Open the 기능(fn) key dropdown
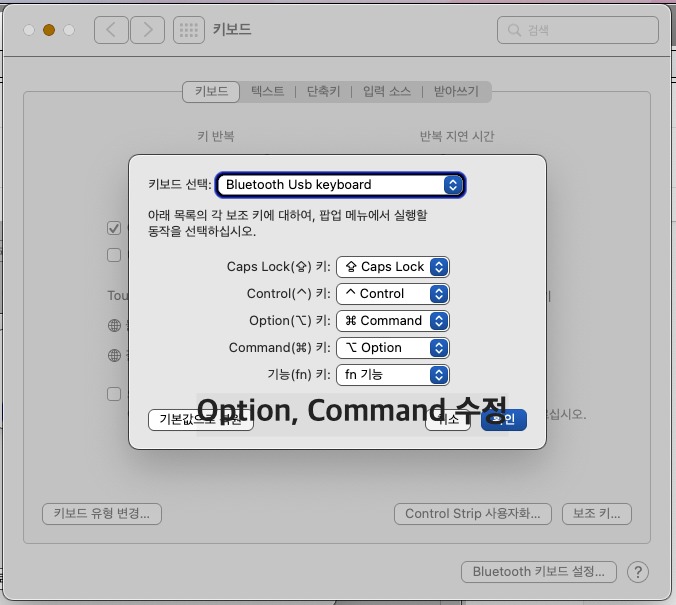 393,375
